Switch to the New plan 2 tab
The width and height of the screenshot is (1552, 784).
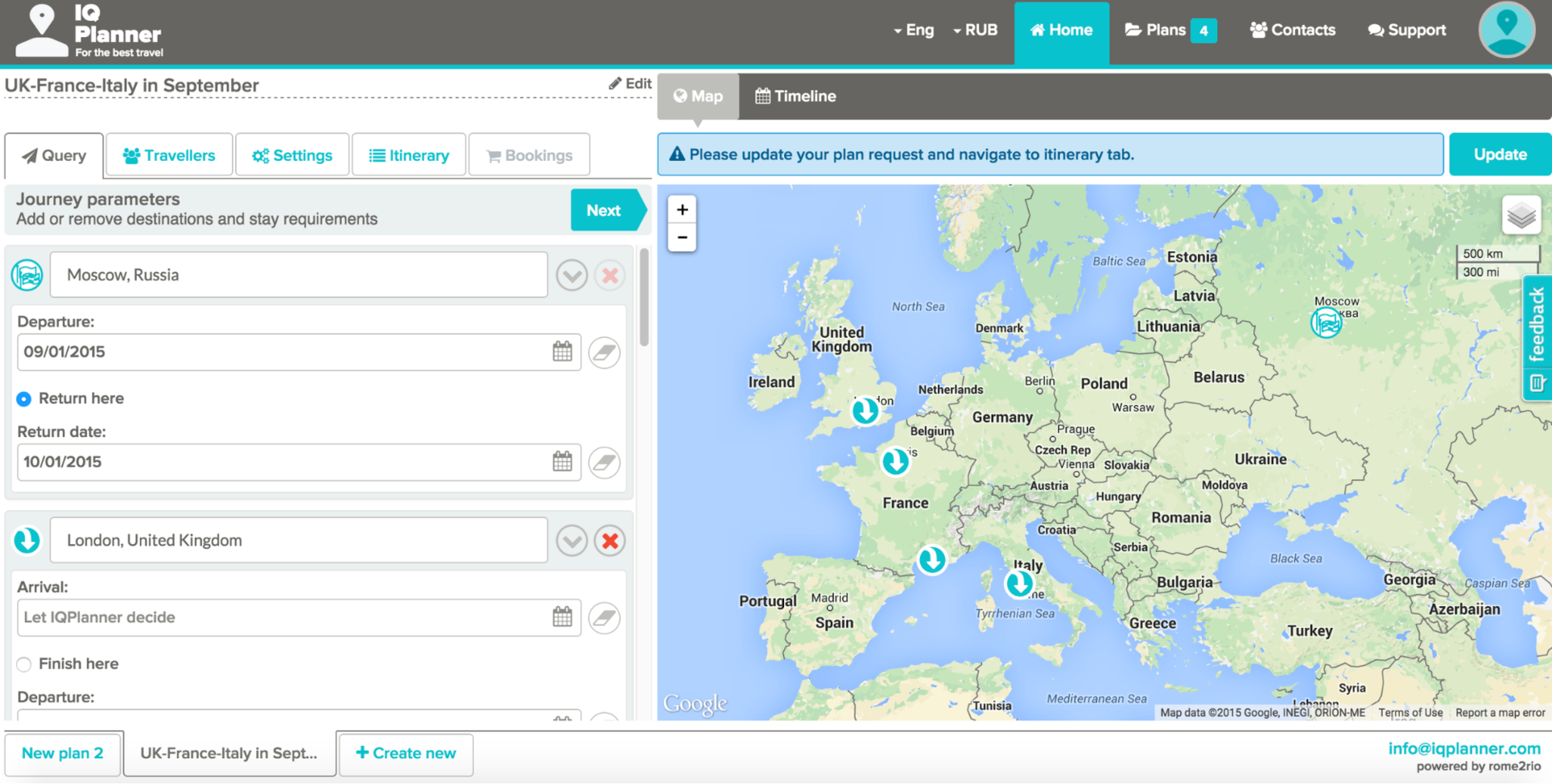[63, 753]
